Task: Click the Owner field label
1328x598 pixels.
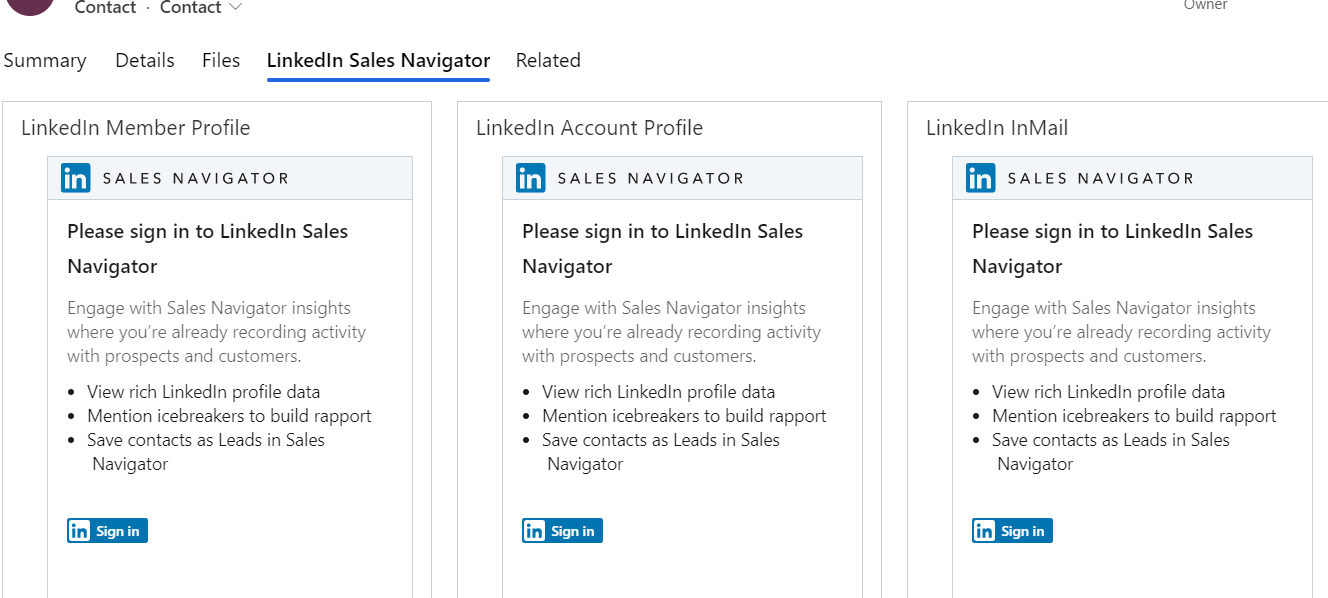Action: click(1205, 5)
